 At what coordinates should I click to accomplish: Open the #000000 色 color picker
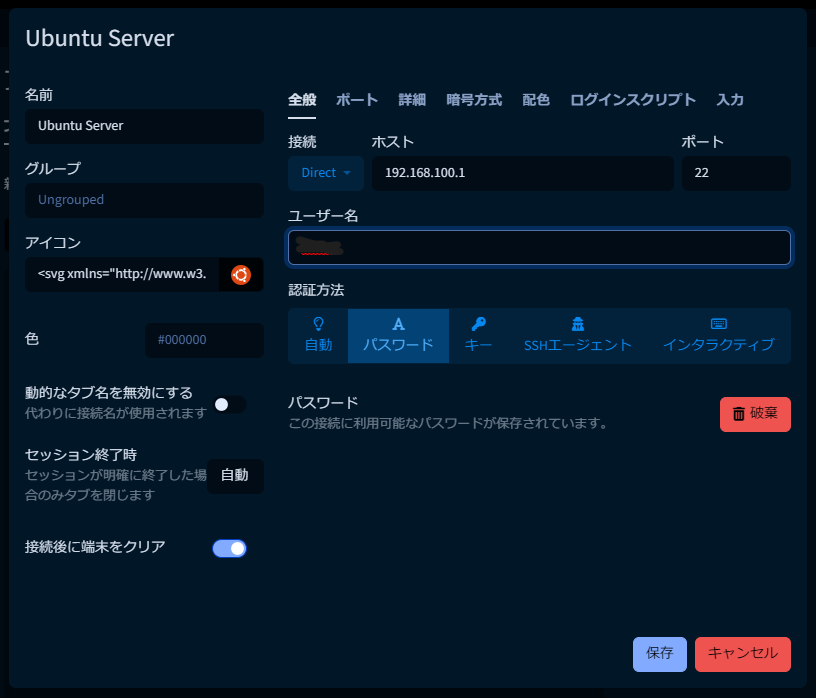coord(204,340)
